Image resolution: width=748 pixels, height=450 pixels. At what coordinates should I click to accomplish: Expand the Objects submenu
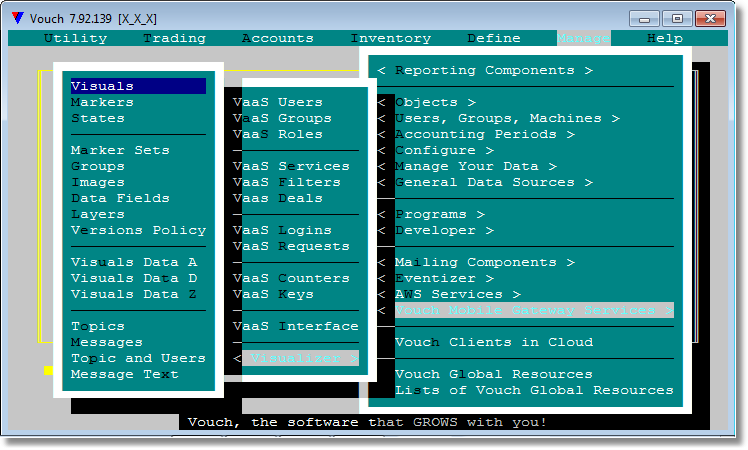click(426, 102)
